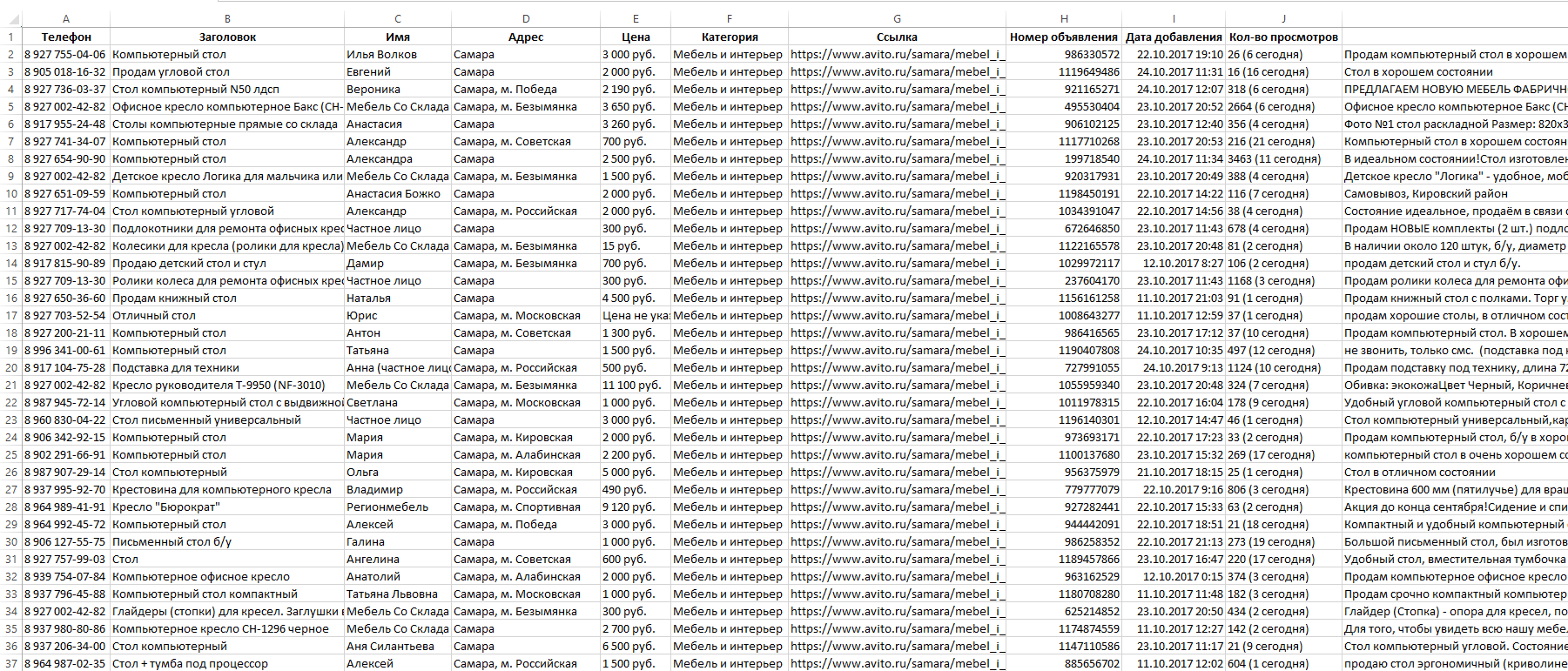Select name cell 'Вероника'
The height and width of the screenshot is (671, 1568).
(x=398, y=89)
